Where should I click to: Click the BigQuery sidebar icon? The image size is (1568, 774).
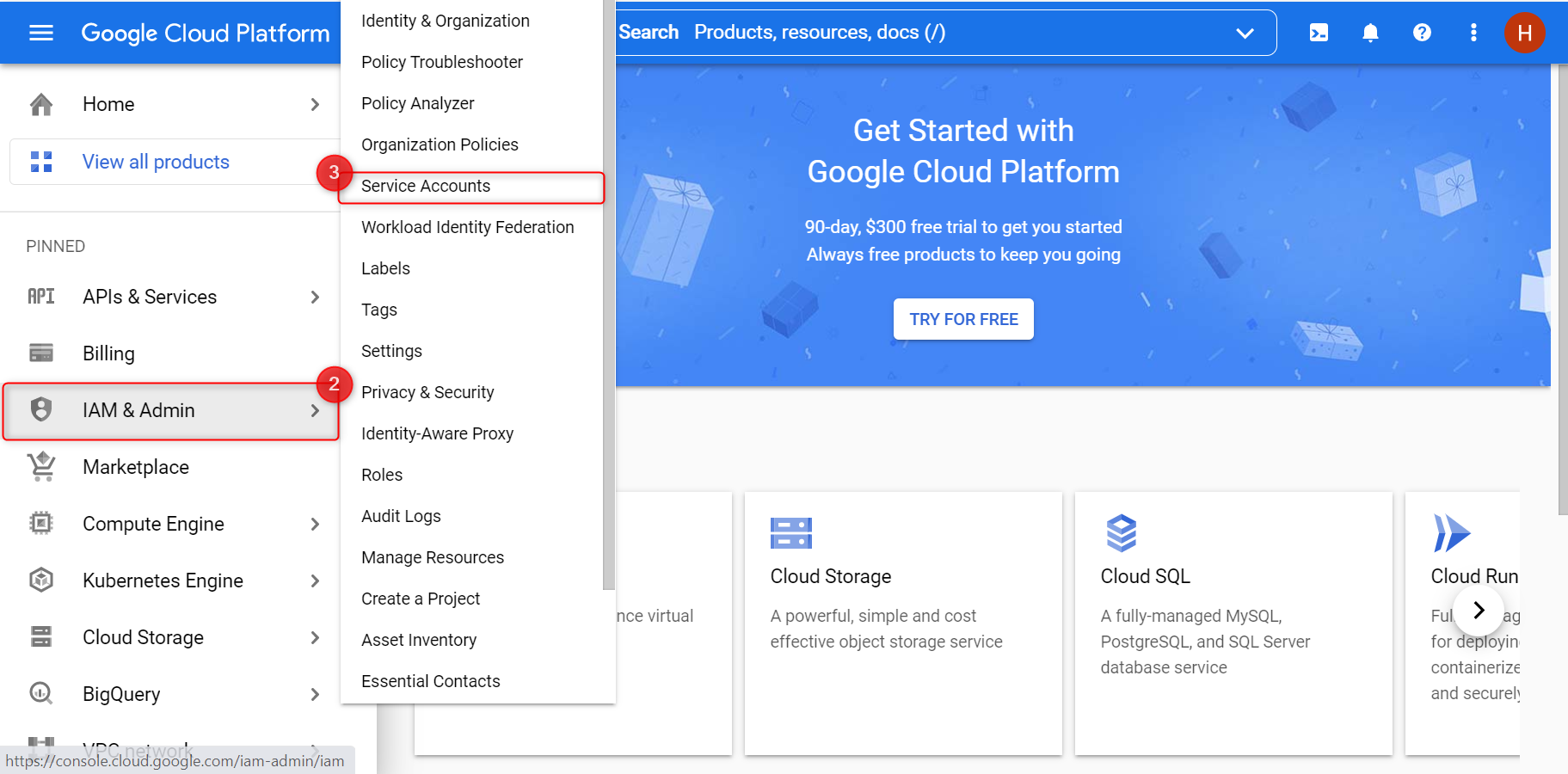[x=41, y=693]
